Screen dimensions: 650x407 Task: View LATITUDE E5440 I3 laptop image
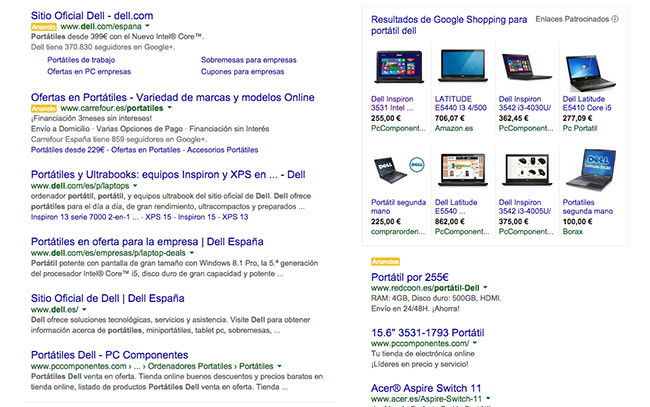pos(463,65)
